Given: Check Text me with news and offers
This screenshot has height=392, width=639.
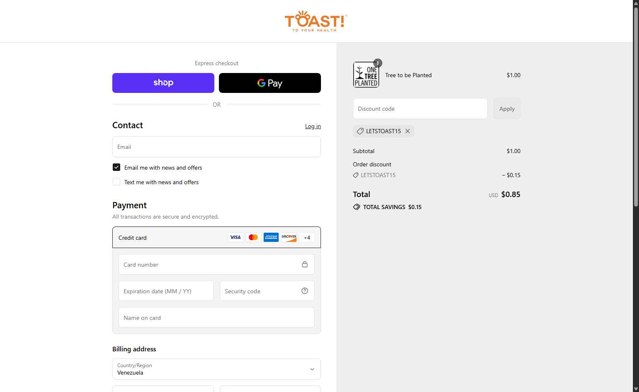Looking at the screenshot, I should point(117,182).
